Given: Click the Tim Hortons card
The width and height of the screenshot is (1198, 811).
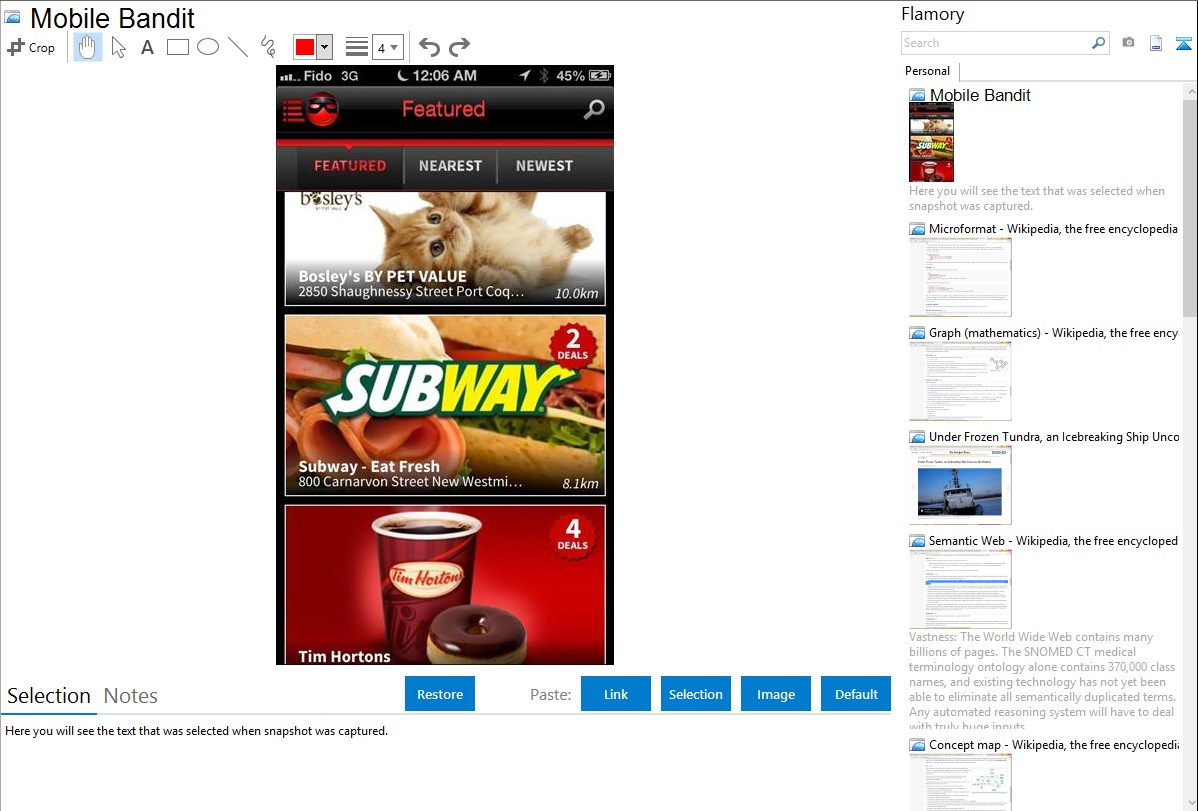Looking at the screenshot, I should pyautogui.click(x=445, y=585).
